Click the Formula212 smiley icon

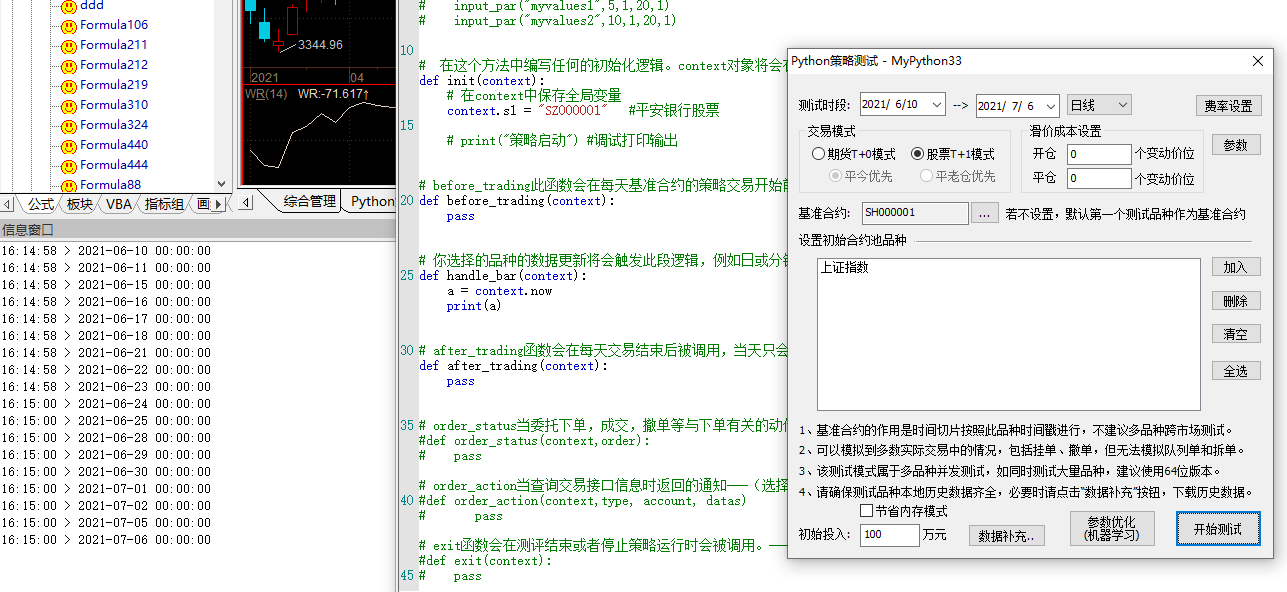click(68, 66)
